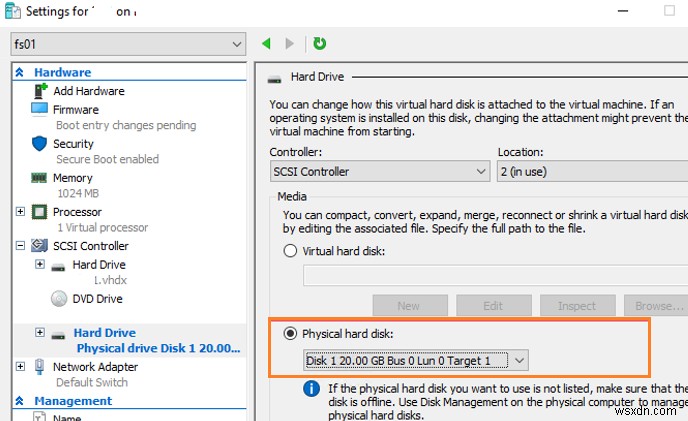
Task: Click the '1 Virtual processor' text
Action: (x=103, y=227)
